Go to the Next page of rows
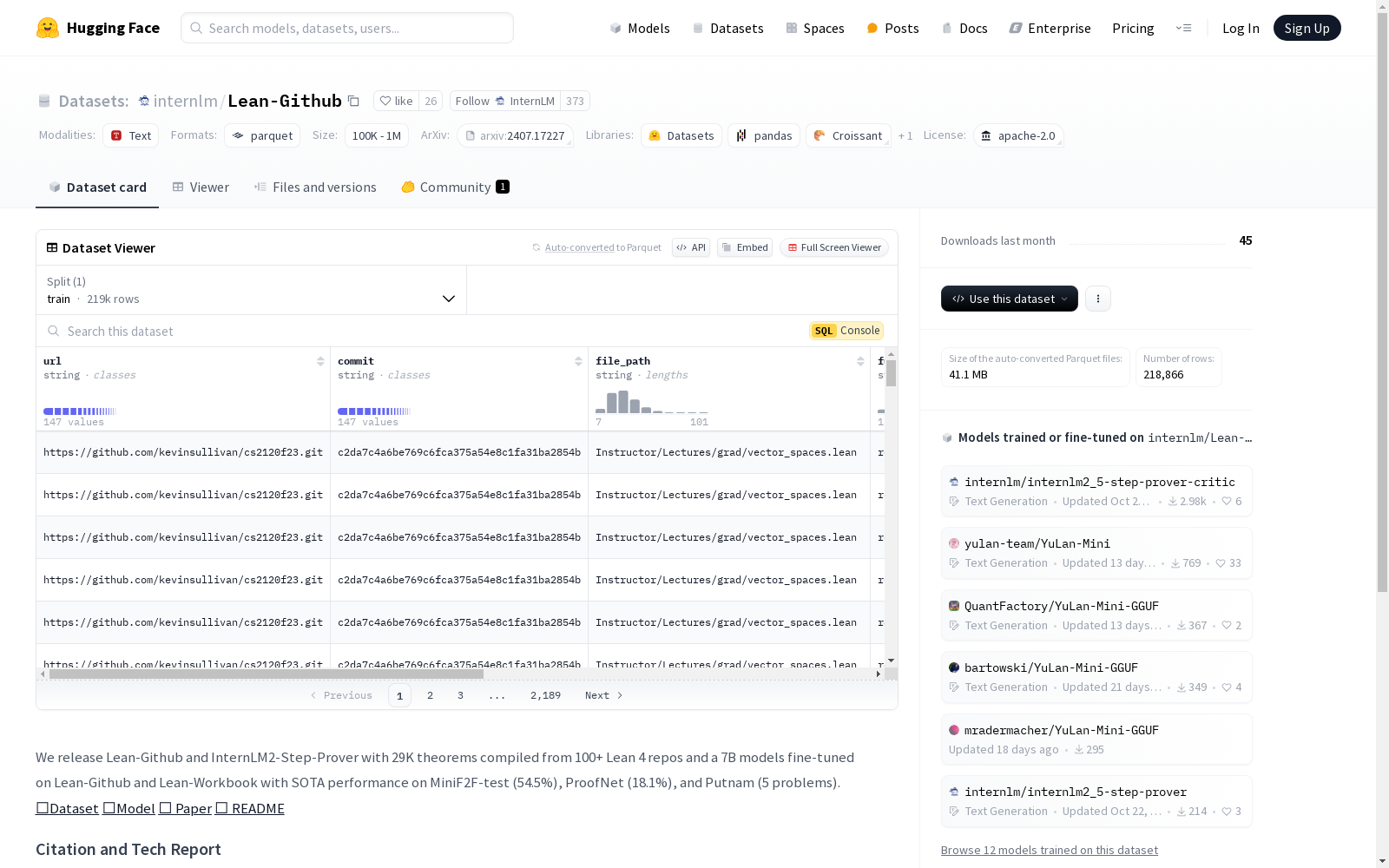 tap(602, 694)
